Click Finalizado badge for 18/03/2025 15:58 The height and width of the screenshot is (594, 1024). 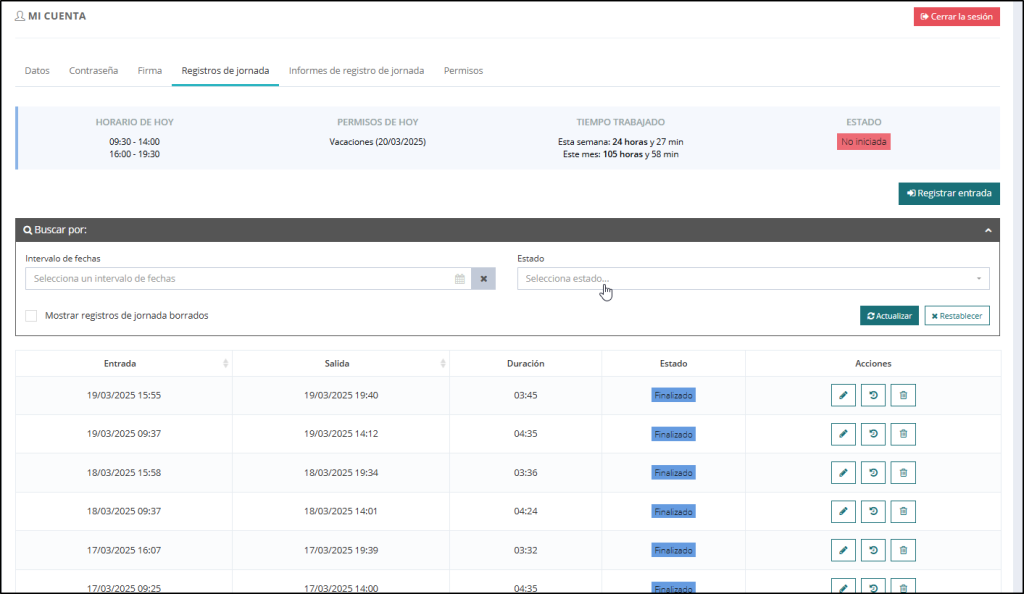click(x=673, y=473)
